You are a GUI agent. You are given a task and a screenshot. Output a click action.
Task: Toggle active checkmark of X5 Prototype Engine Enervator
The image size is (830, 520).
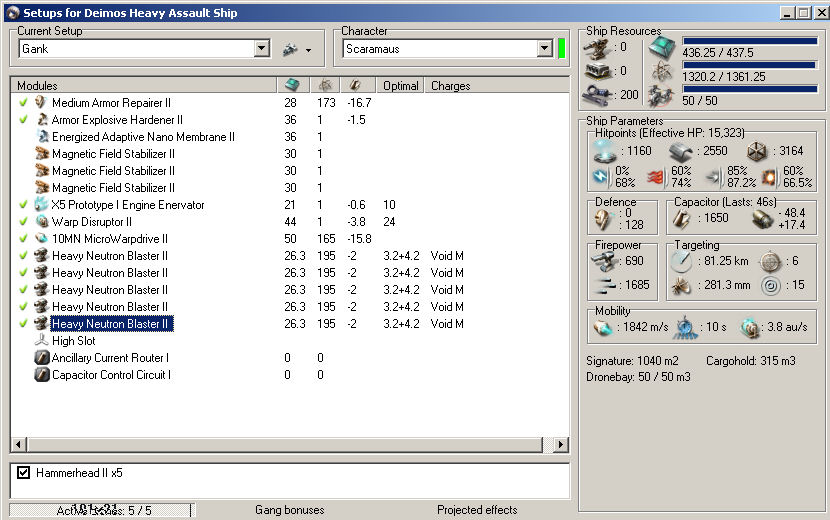(23, 204)
